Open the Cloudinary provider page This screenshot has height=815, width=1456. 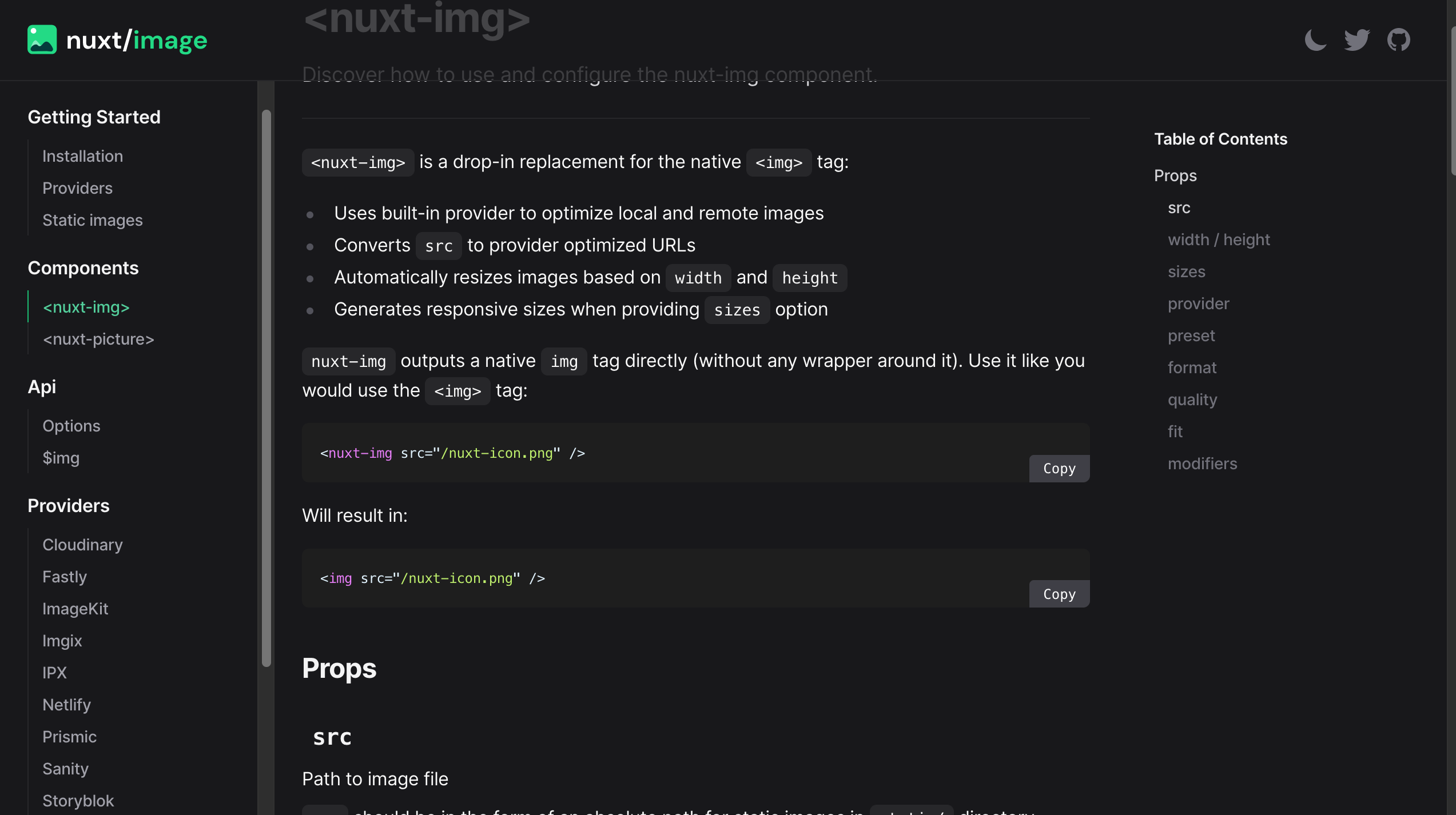click(x=82, y=544)
